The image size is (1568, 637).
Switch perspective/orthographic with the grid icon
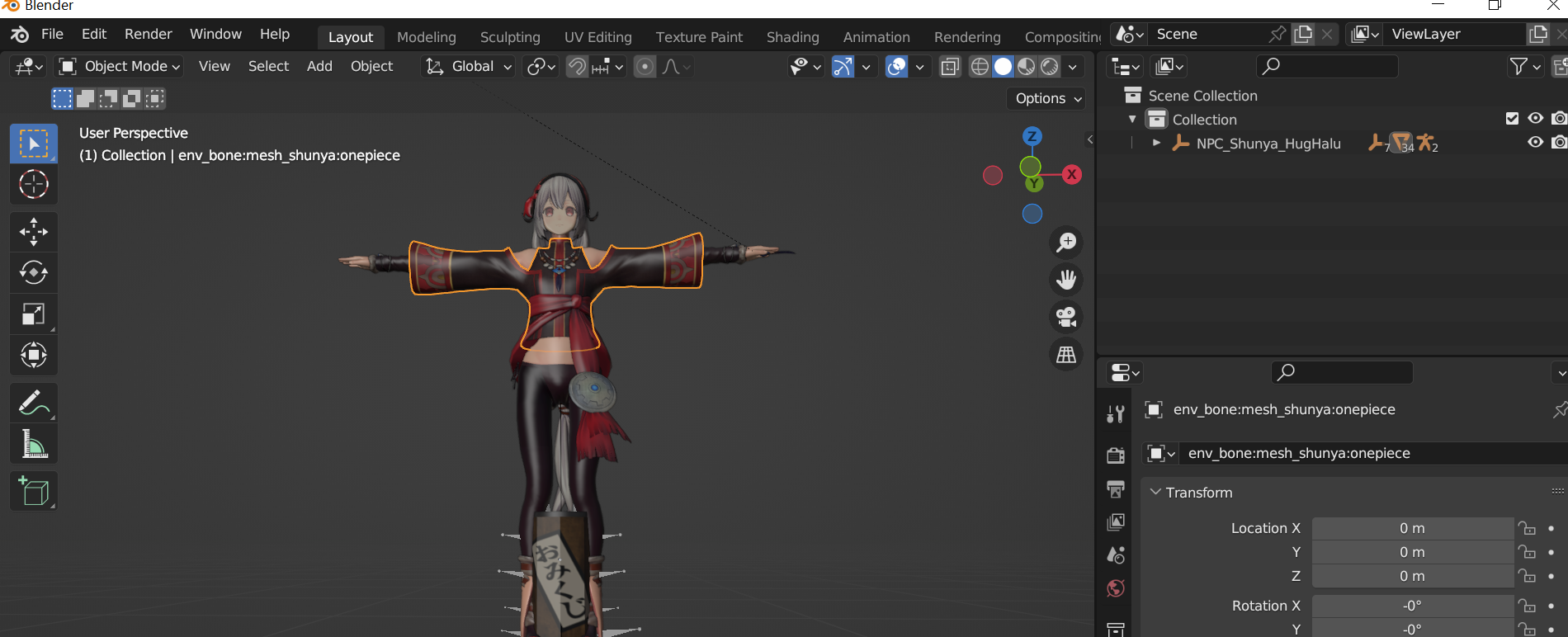click(x=1066, y=355)
